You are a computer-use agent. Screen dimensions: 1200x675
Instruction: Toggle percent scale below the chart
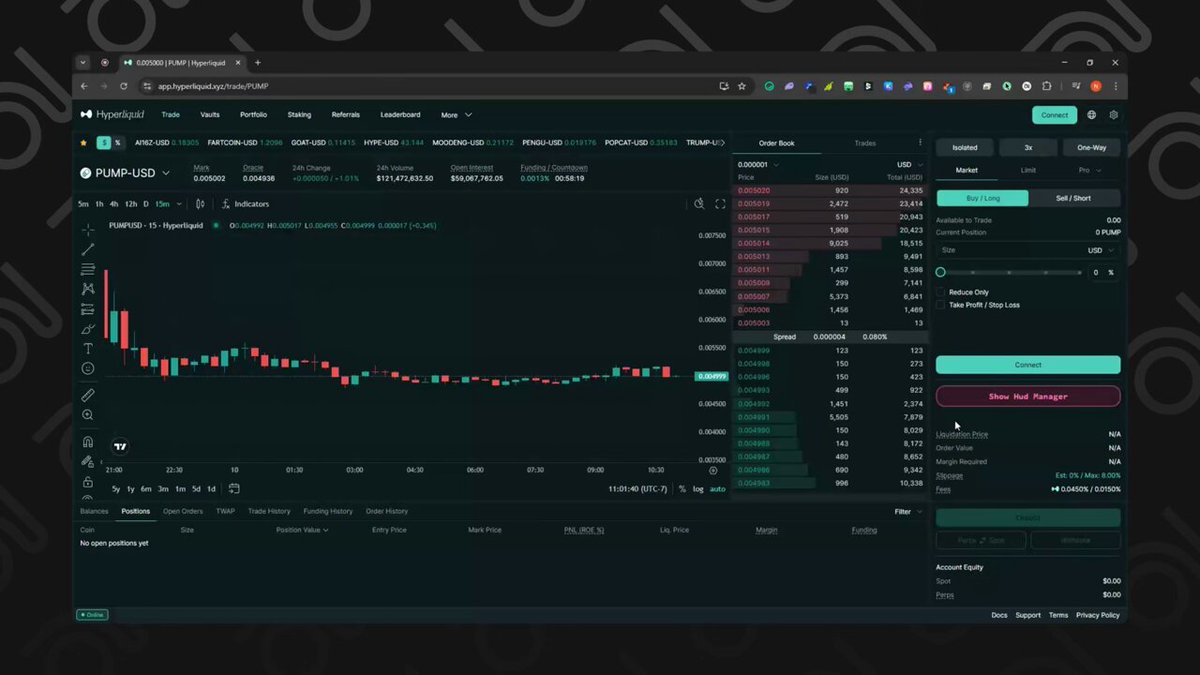[x=682, y=489]
